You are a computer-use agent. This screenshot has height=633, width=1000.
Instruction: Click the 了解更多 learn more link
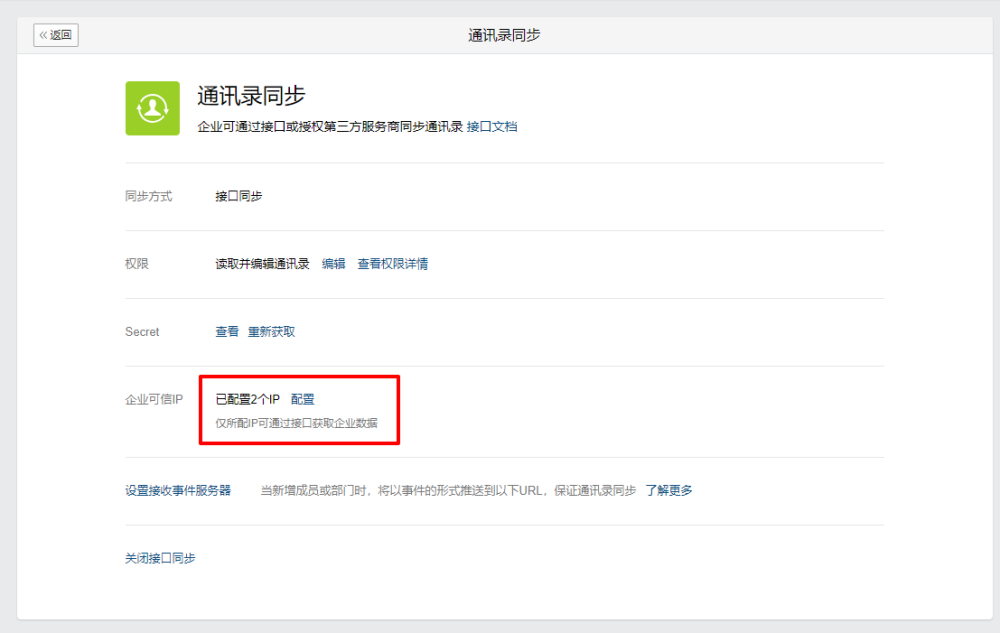pos(669,490)
